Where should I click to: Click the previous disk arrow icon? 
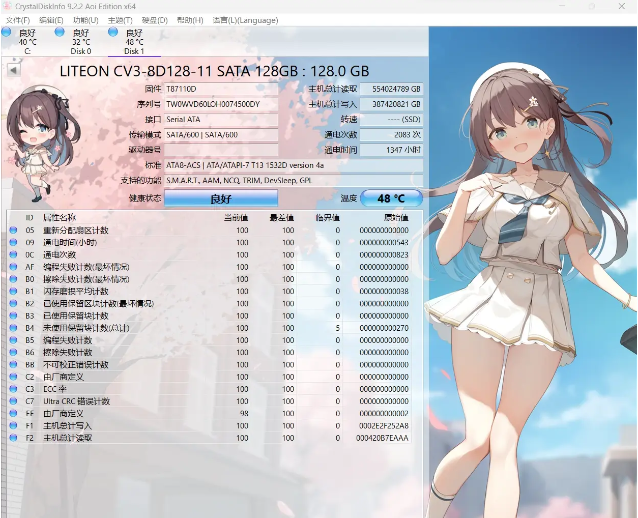point(13,71)
